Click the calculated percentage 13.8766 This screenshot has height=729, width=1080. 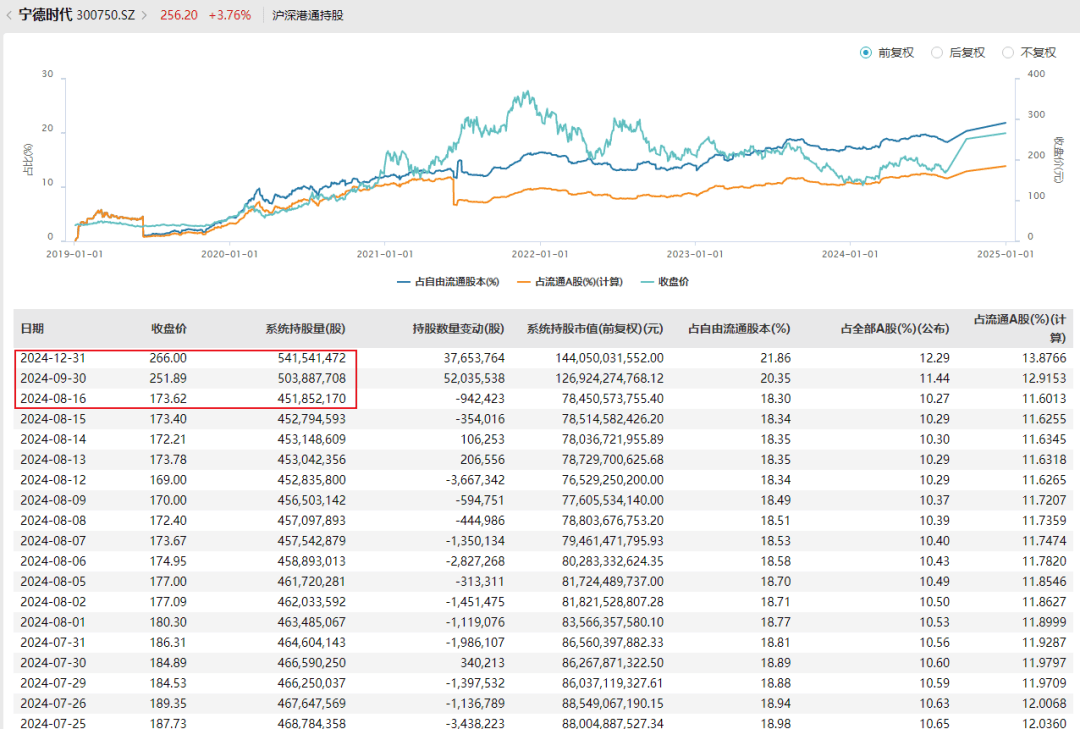(1044, 358)
